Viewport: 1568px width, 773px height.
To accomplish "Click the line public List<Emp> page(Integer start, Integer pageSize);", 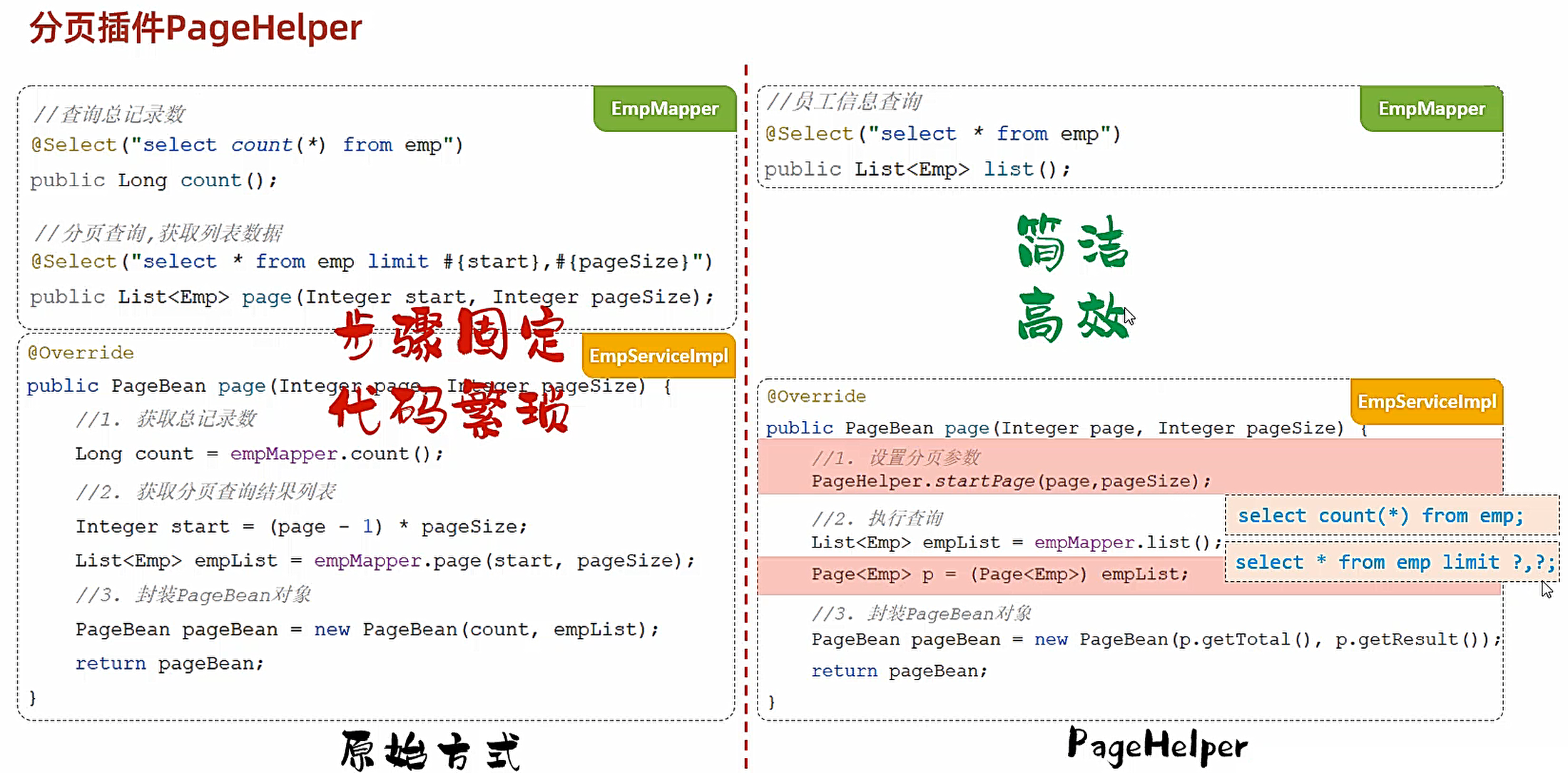I will 372,296.
